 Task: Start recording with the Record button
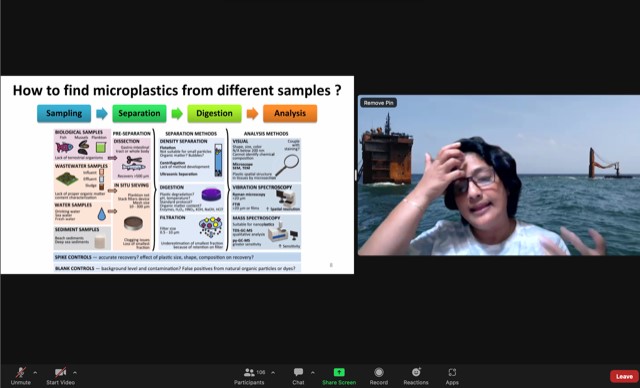click(x=379, y=376)
